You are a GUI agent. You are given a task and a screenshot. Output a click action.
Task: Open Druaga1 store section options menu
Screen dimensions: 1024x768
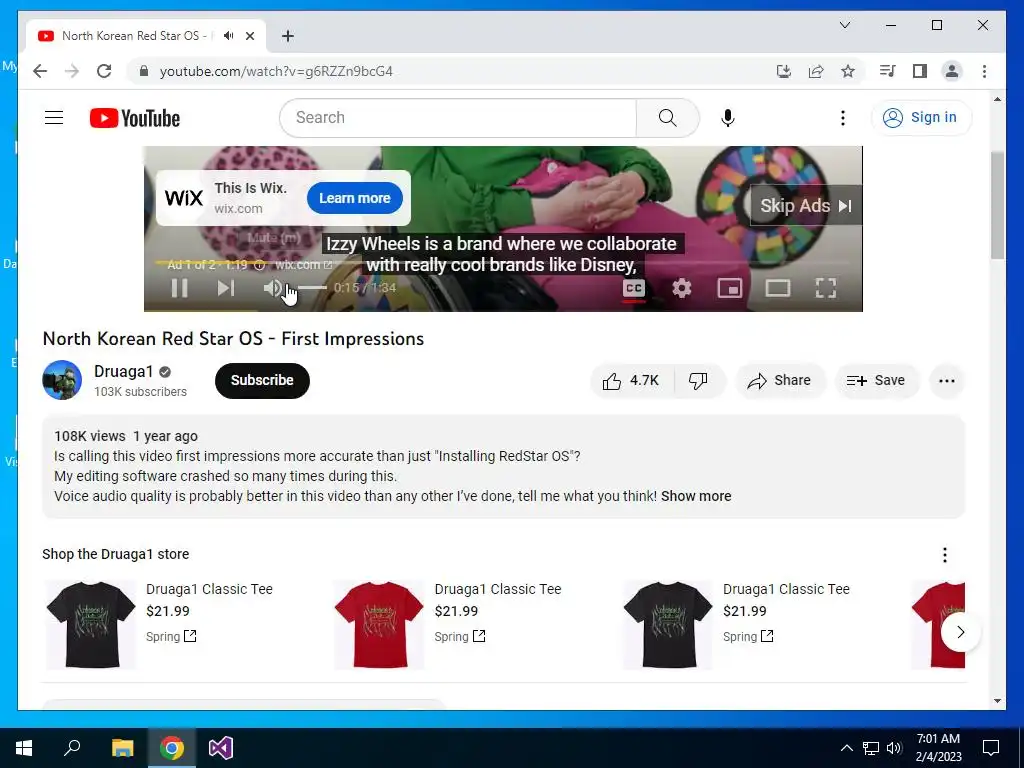click(945, 554)
